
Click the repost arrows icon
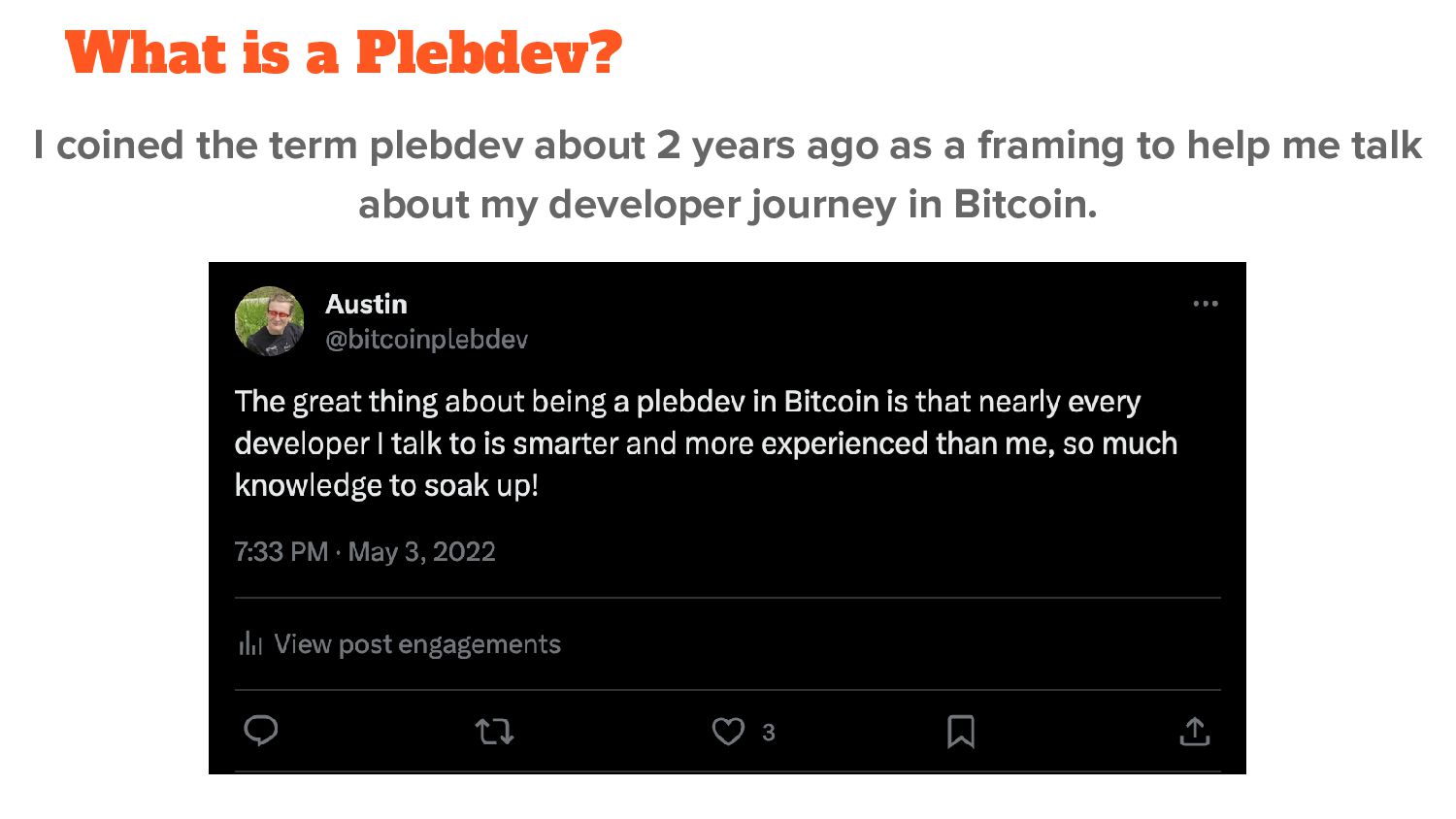tap(494, 731)
